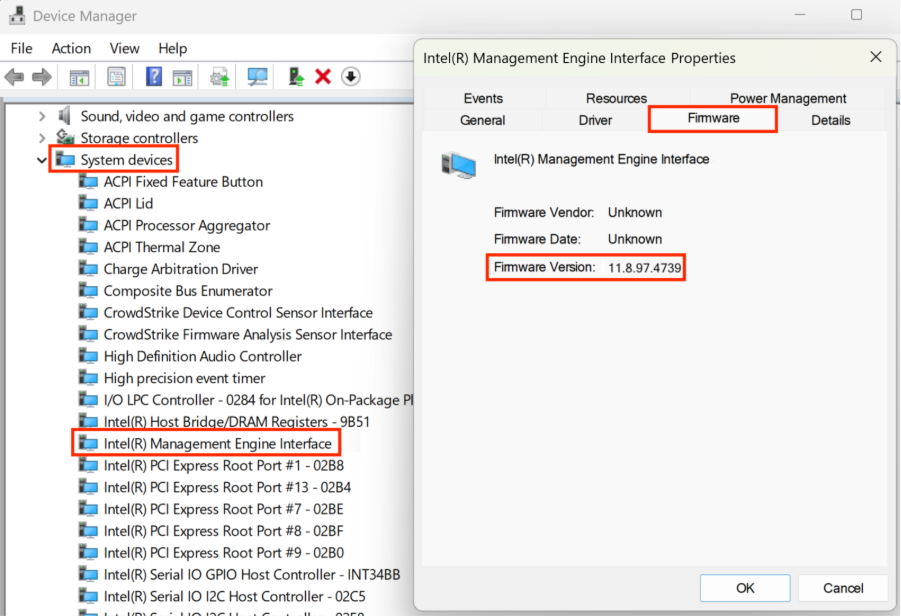
Task: Click Scan for hardware changes icon
Action: point(257,77)
